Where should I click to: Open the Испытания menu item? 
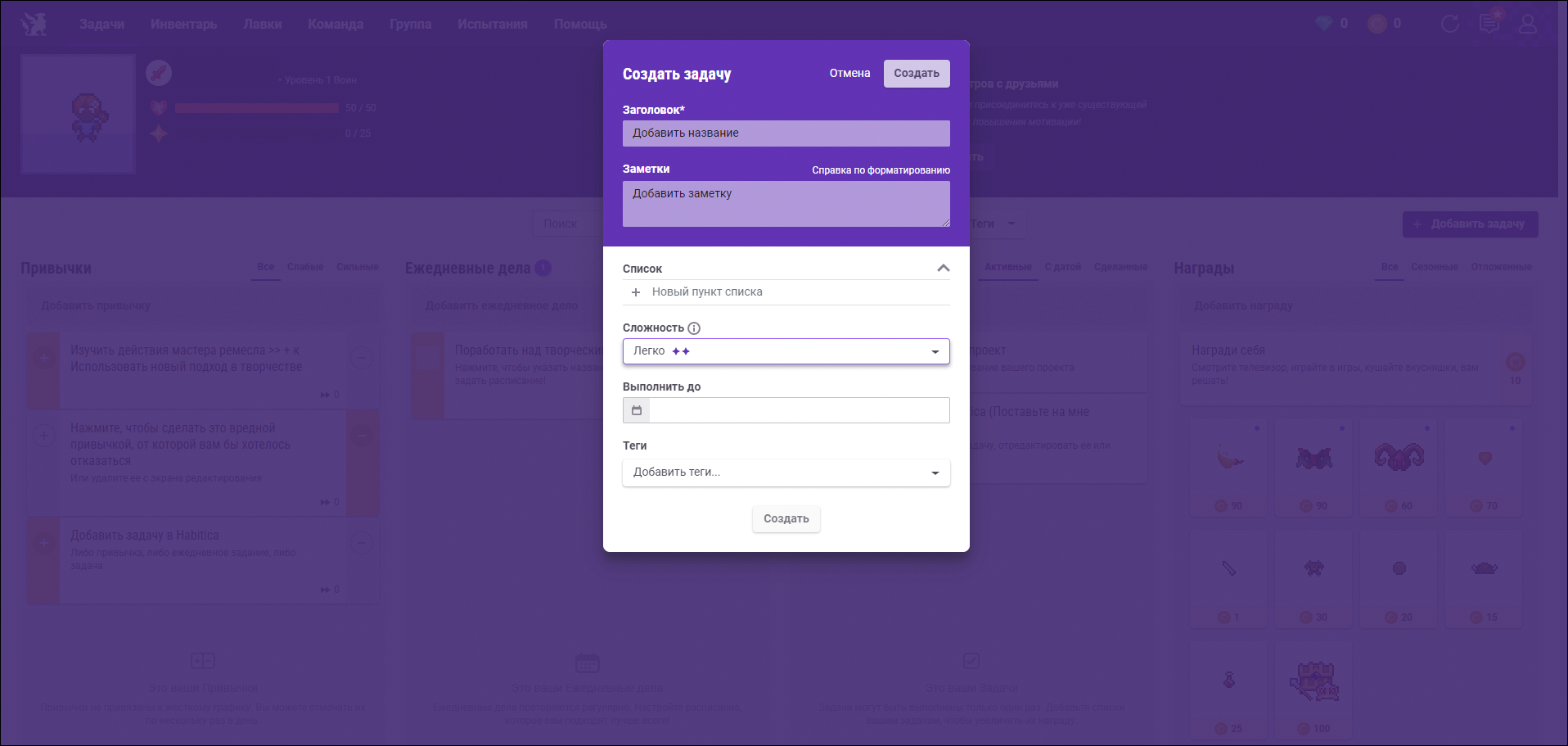[x=492, y=24]
